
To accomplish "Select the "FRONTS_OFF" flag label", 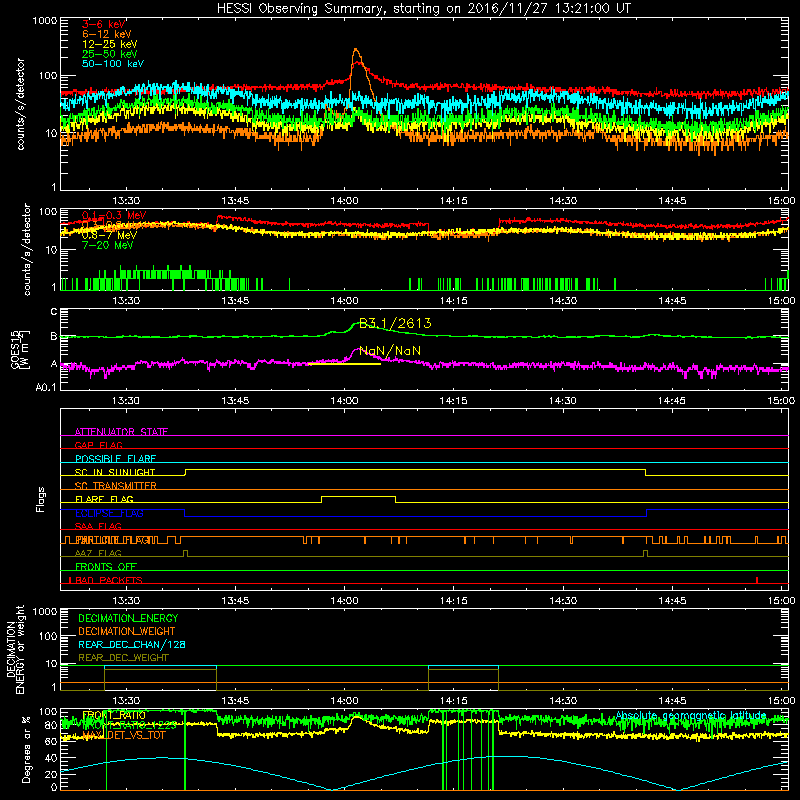I will pyautogui.click(x=106, y=566).
